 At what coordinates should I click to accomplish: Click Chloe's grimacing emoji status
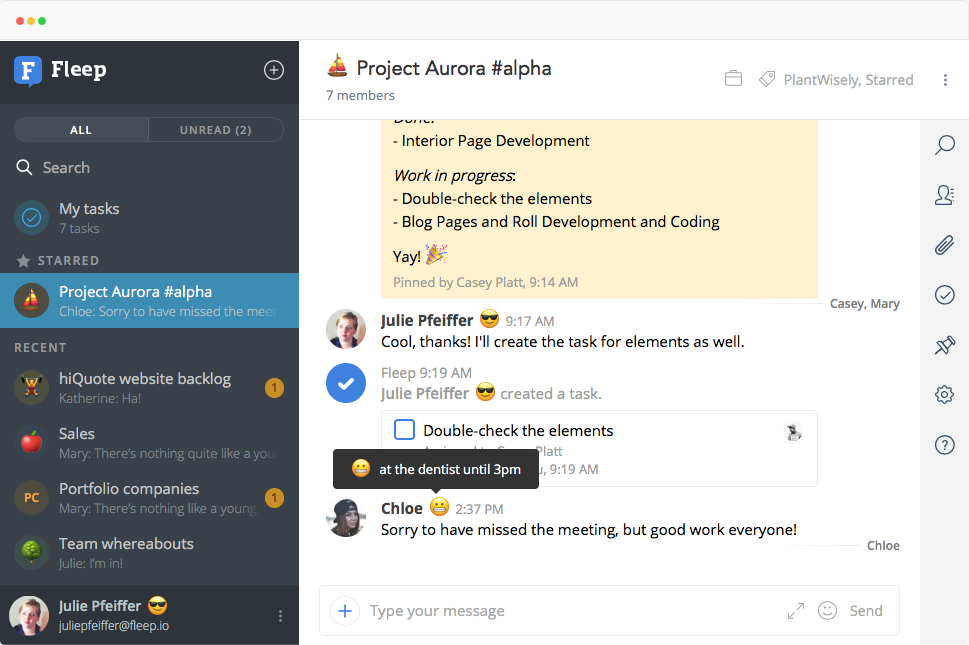pos(439,507)
